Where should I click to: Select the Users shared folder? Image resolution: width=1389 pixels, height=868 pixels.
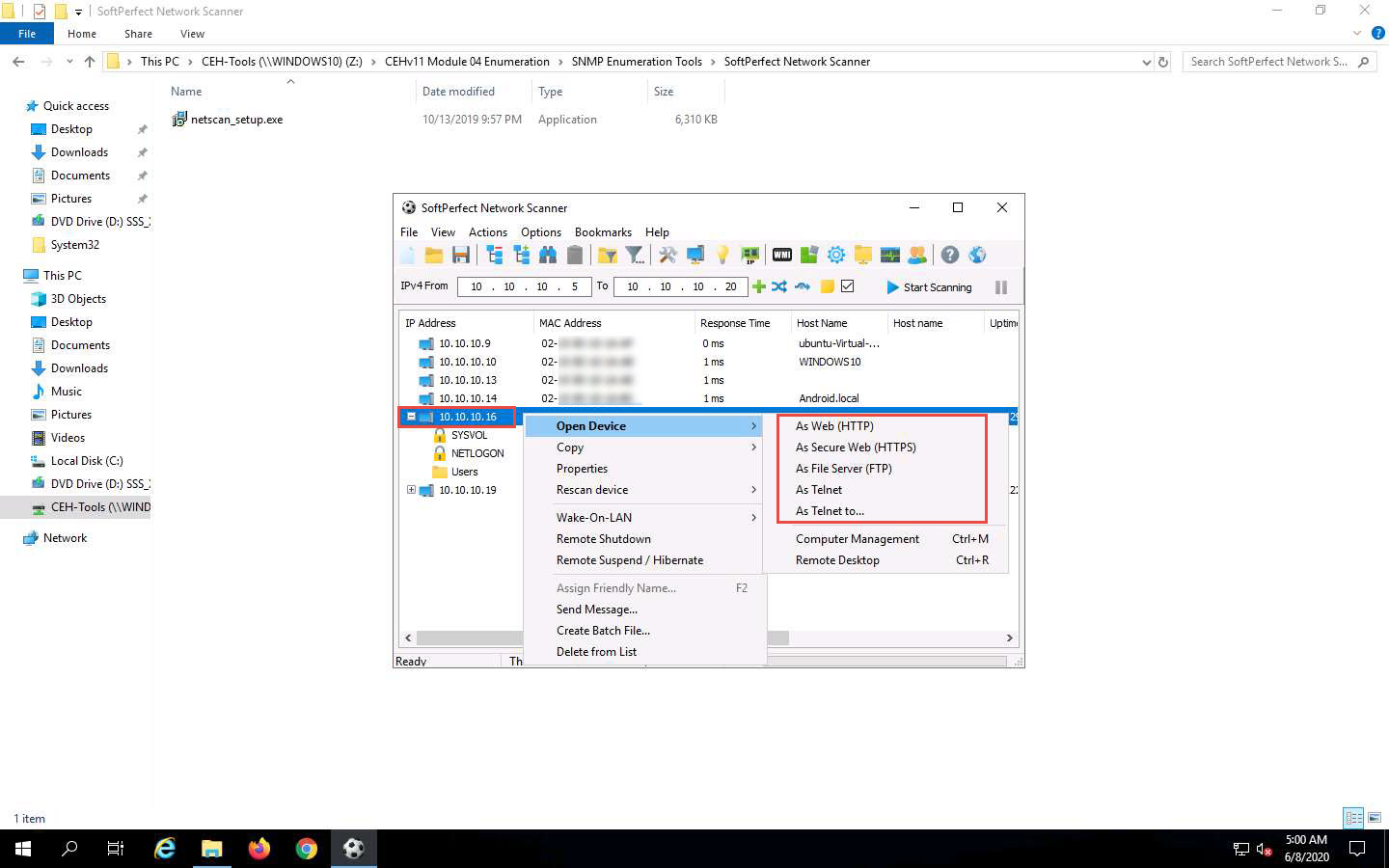click(x=464, y=472)
